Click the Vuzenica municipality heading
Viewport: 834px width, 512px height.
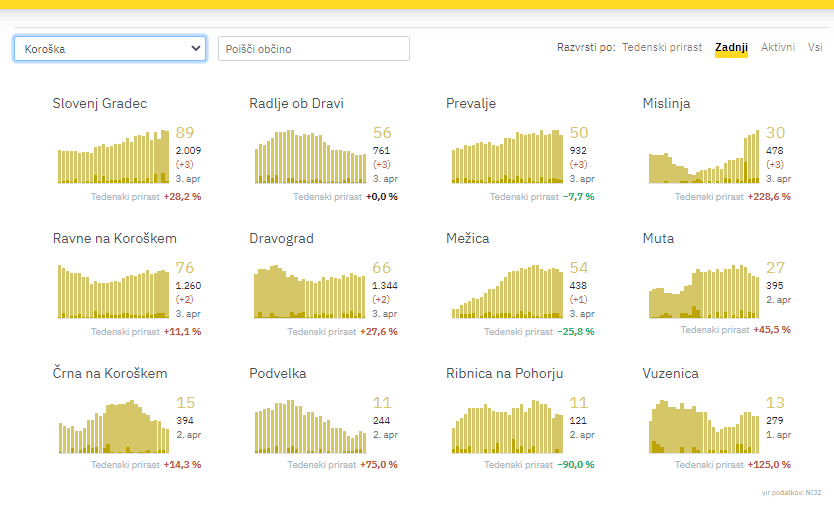click(670, 373)
